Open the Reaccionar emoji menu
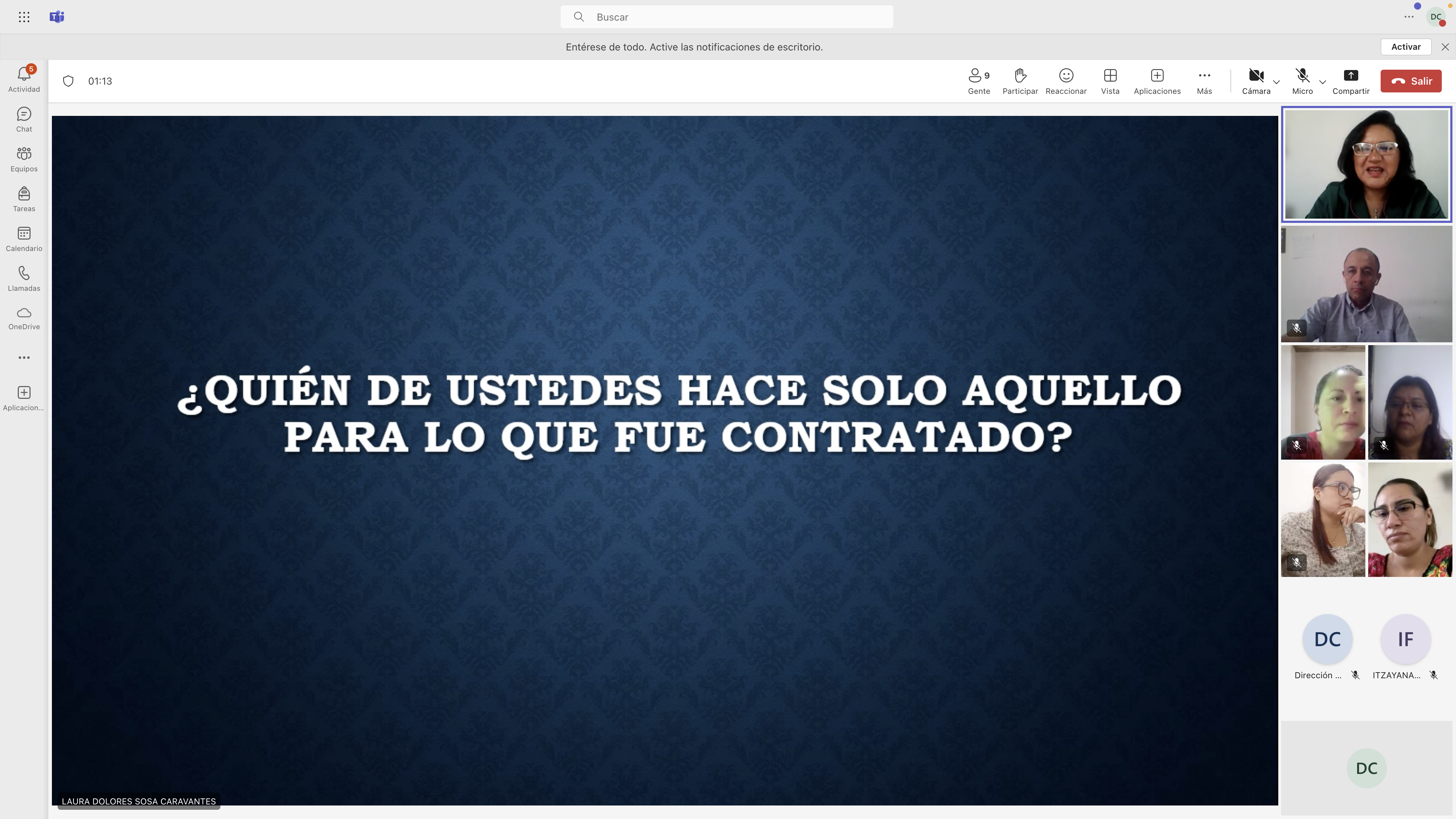 (1066, 81)
